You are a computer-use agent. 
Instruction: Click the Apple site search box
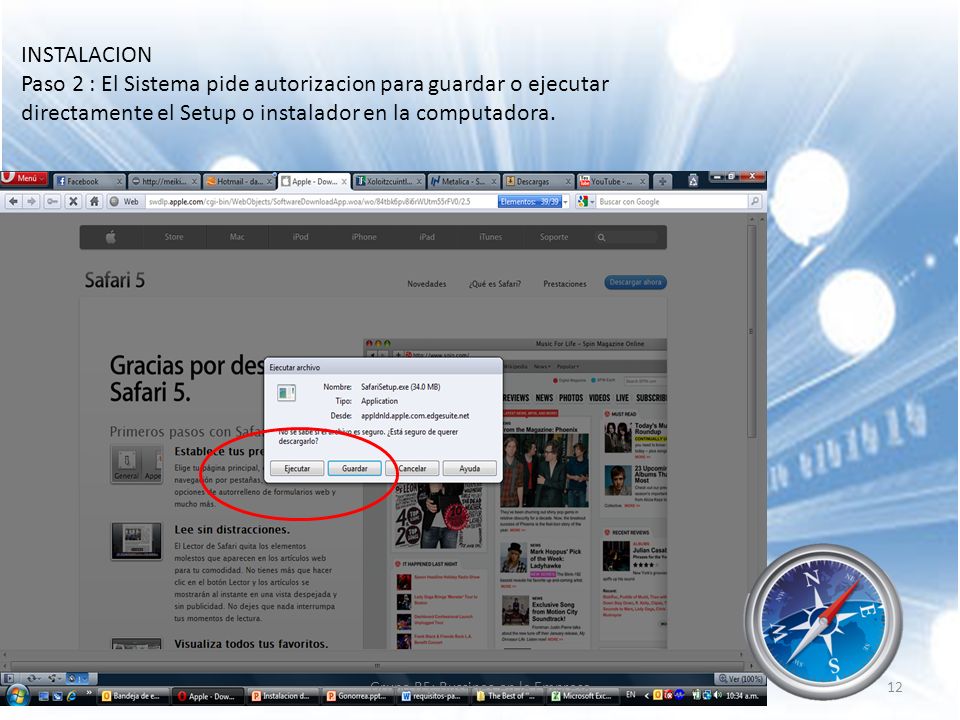(626, 237)
